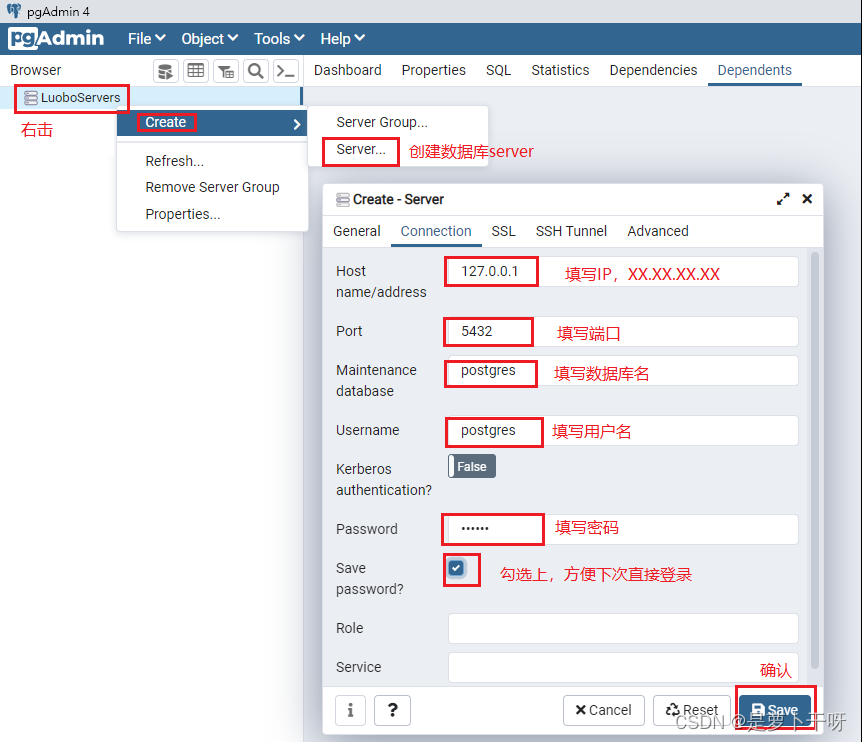Launch the PSQL terminal tool icon
Image resolution: width=862 pixels, height=742 pixels.
pyautogui.click(x=285, y=71)
